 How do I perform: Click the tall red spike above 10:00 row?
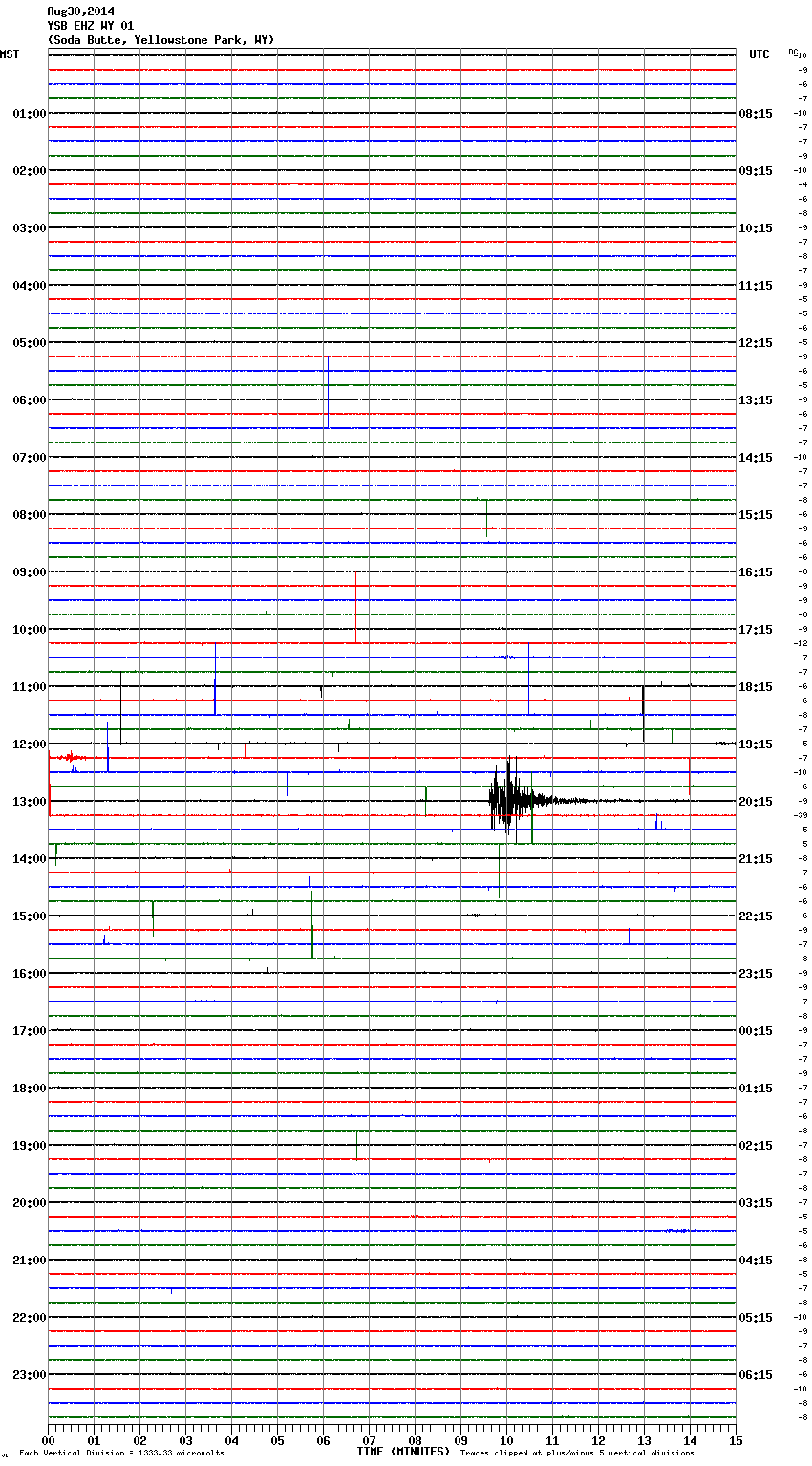click(355, 608)
